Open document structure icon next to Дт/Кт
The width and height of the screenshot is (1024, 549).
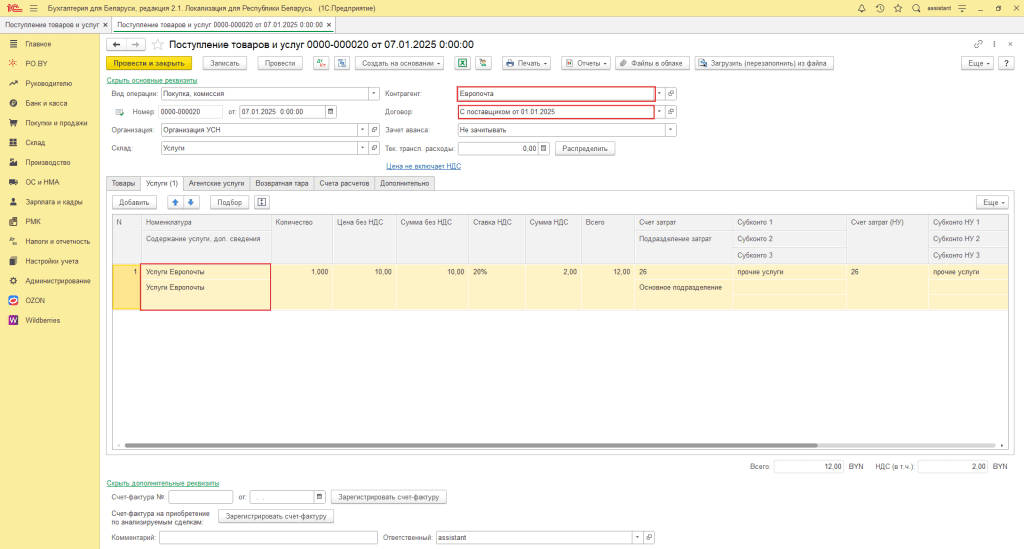[x=342, y=63]
